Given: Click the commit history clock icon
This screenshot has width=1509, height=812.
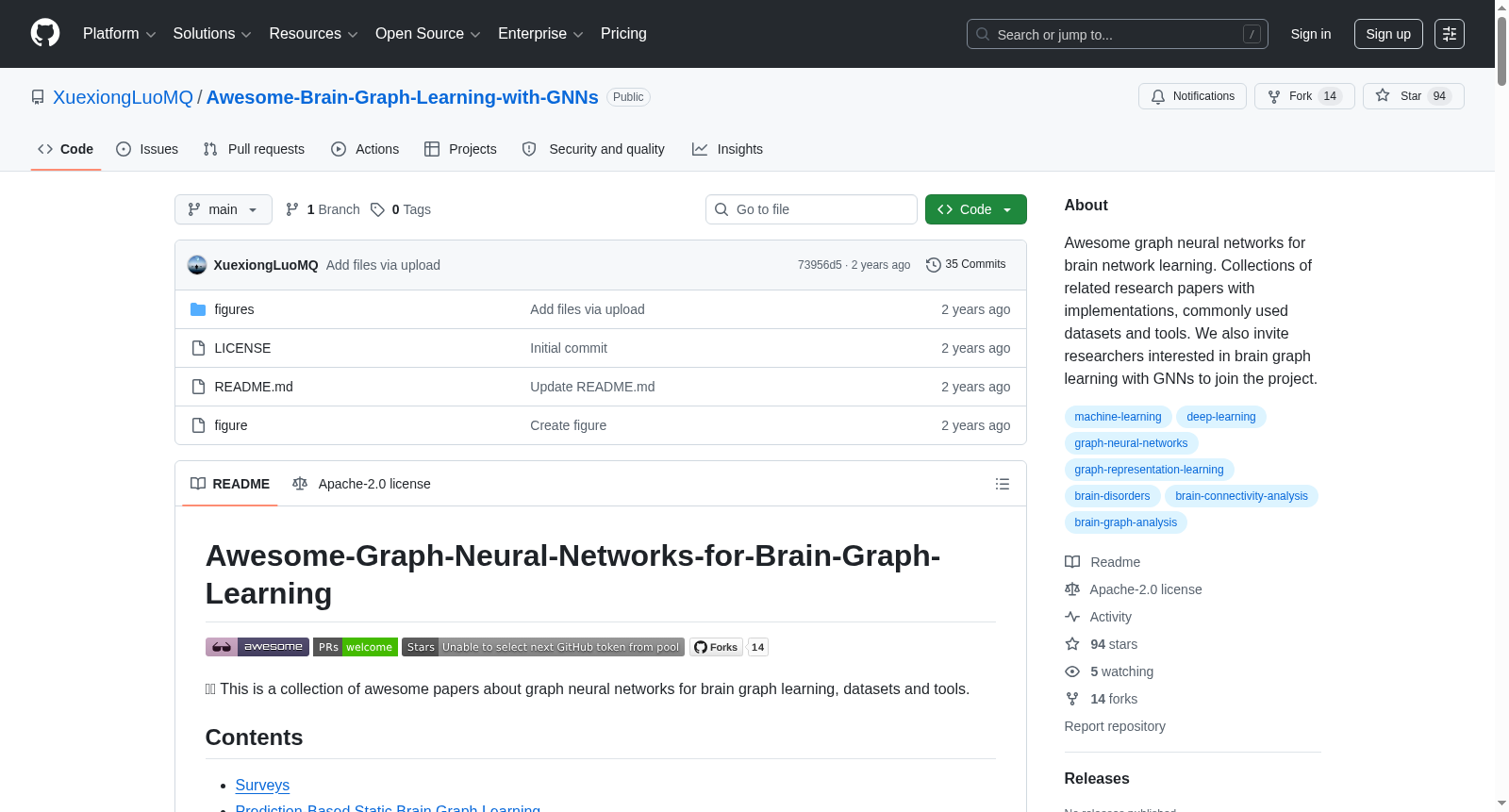Looking at the screenshot, I should pos(934,265).
